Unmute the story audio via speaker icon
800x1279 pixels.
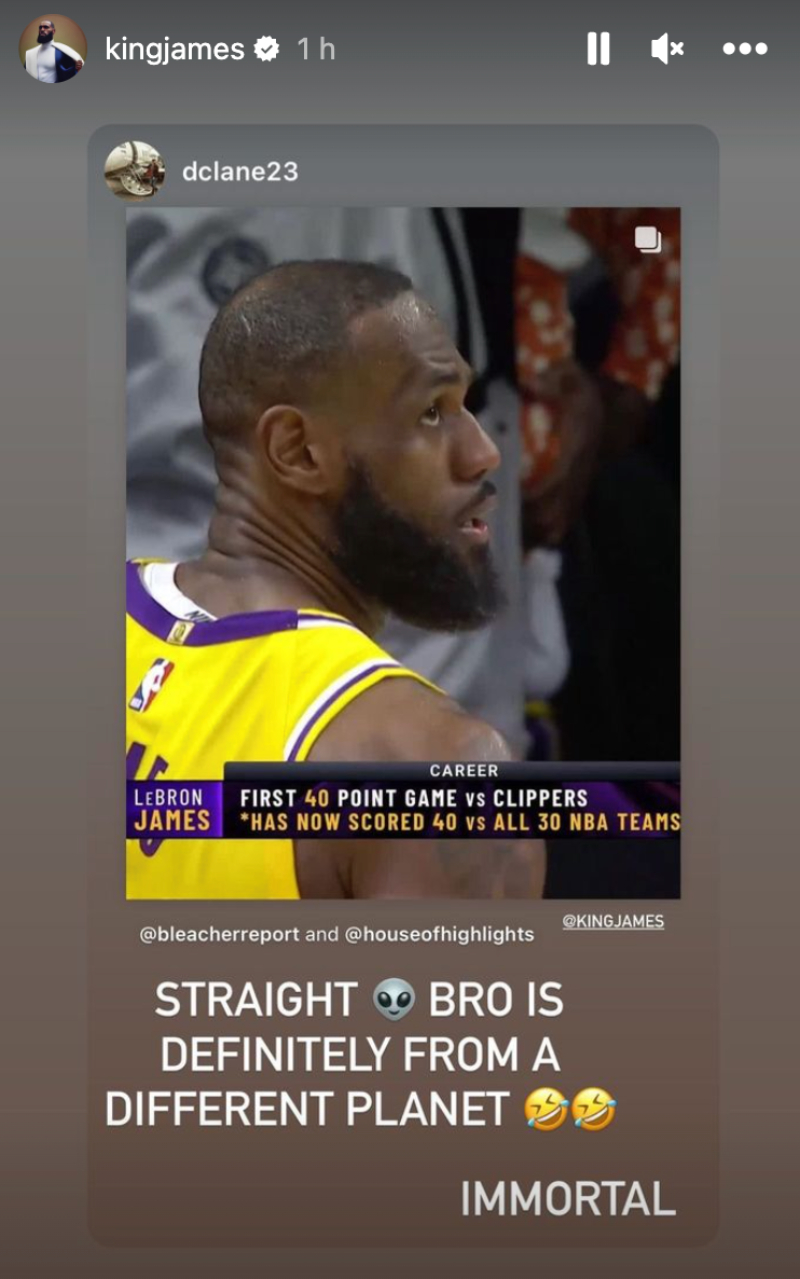(667, 48)
